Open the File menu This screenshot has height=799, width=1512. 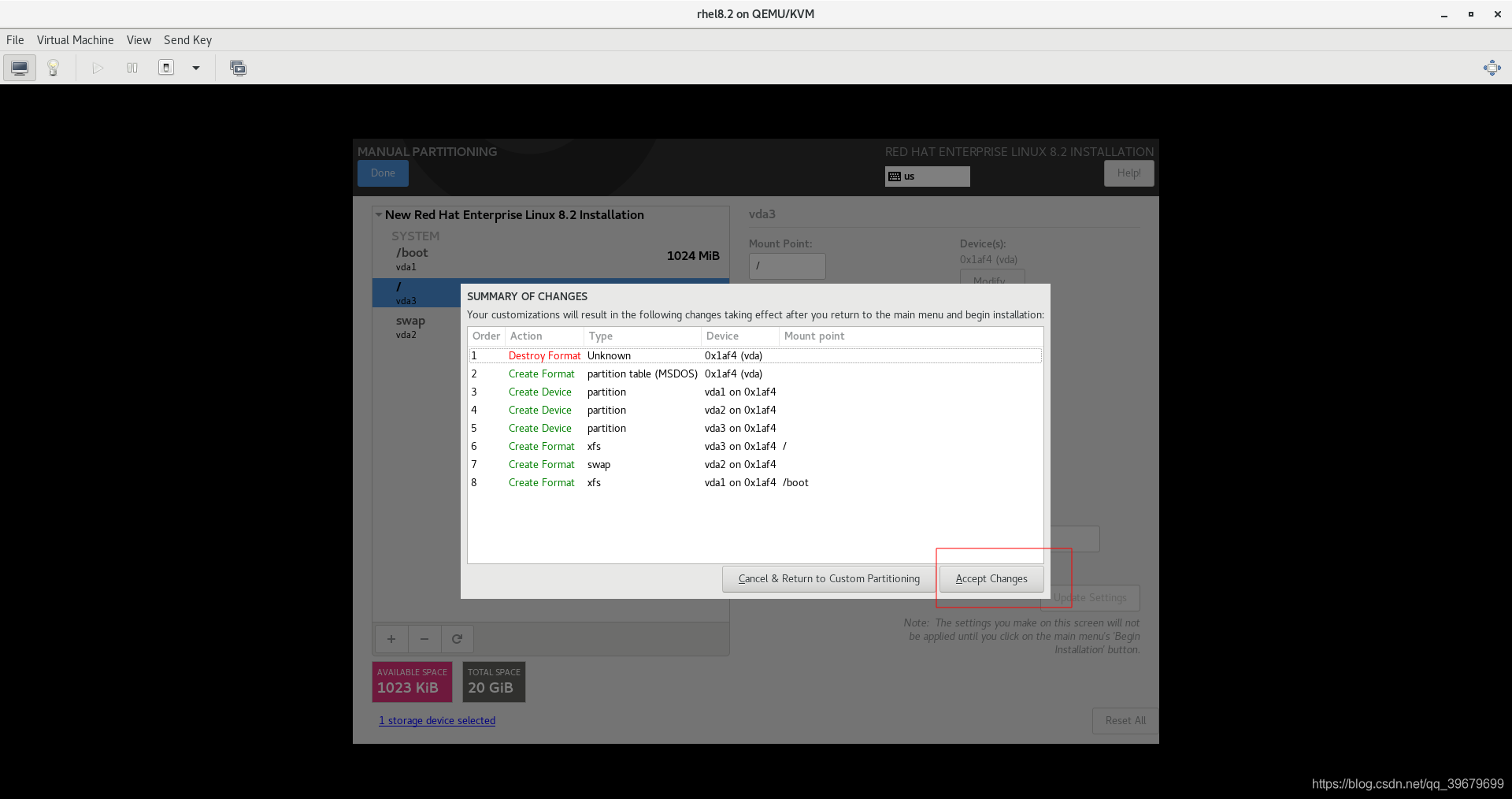pos(15,40)
